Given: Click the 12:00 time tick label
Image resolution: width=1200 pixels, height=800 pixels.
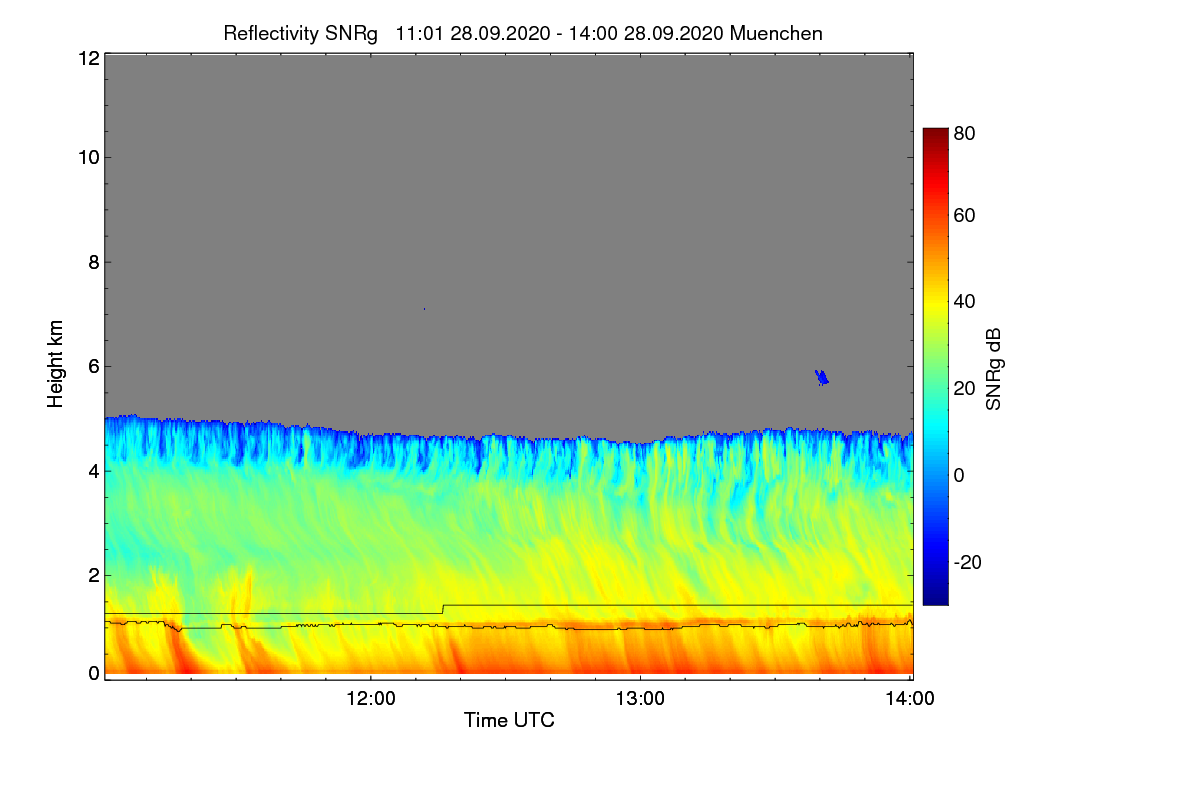Looking at the screenshot, I should point(371,699).
